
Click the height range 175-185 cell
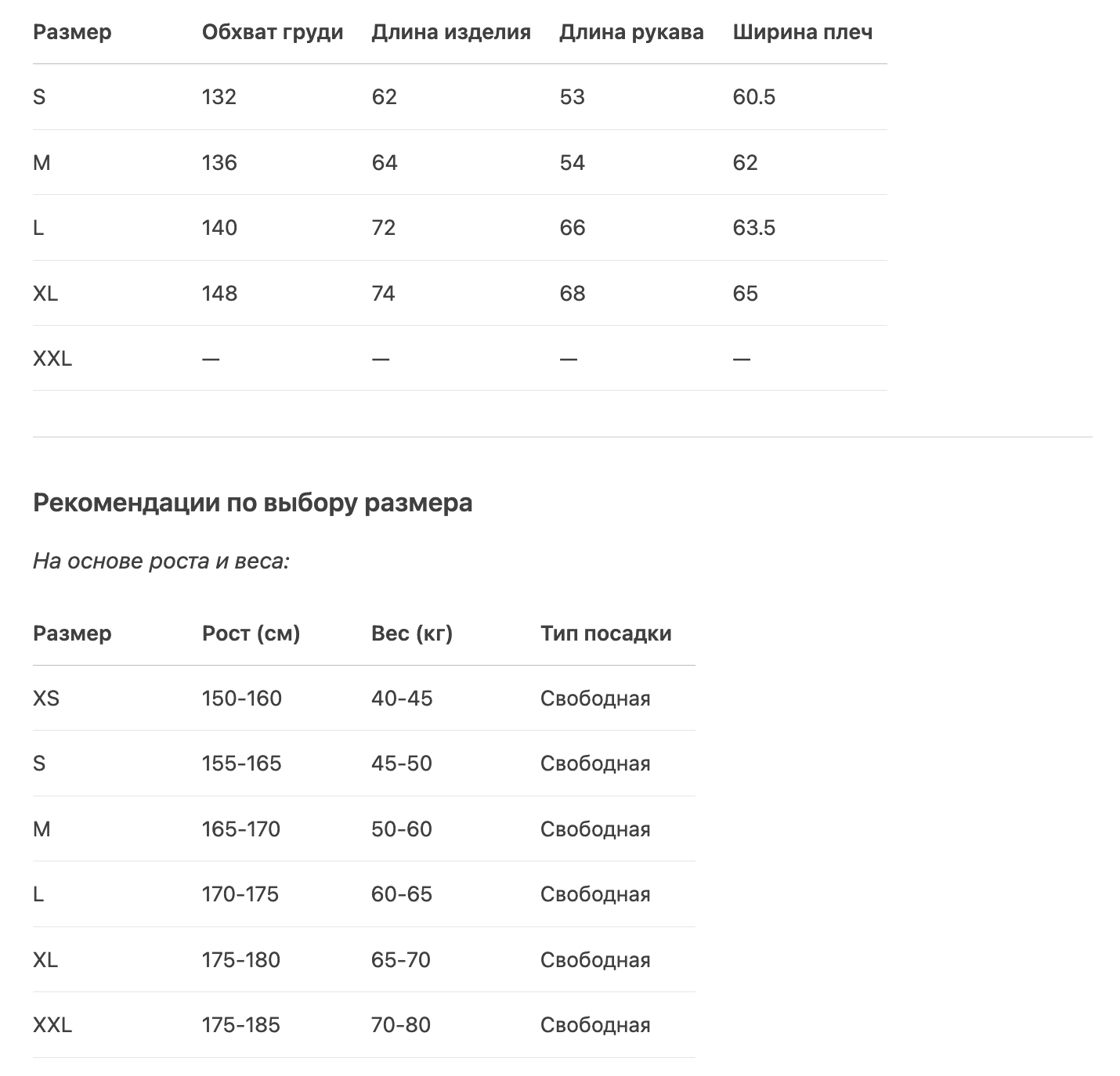point(240,1025)
